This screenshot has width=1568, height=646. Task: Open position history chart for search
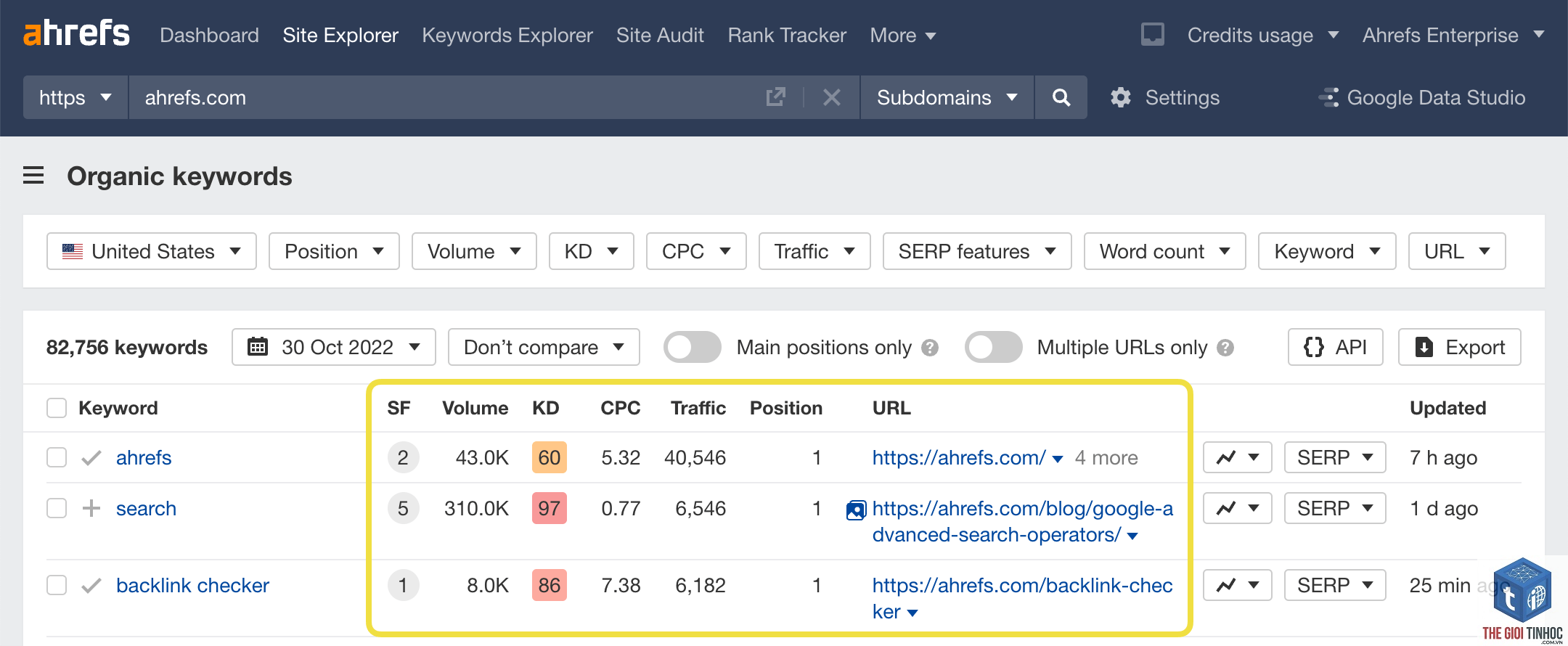point(1238,508)
